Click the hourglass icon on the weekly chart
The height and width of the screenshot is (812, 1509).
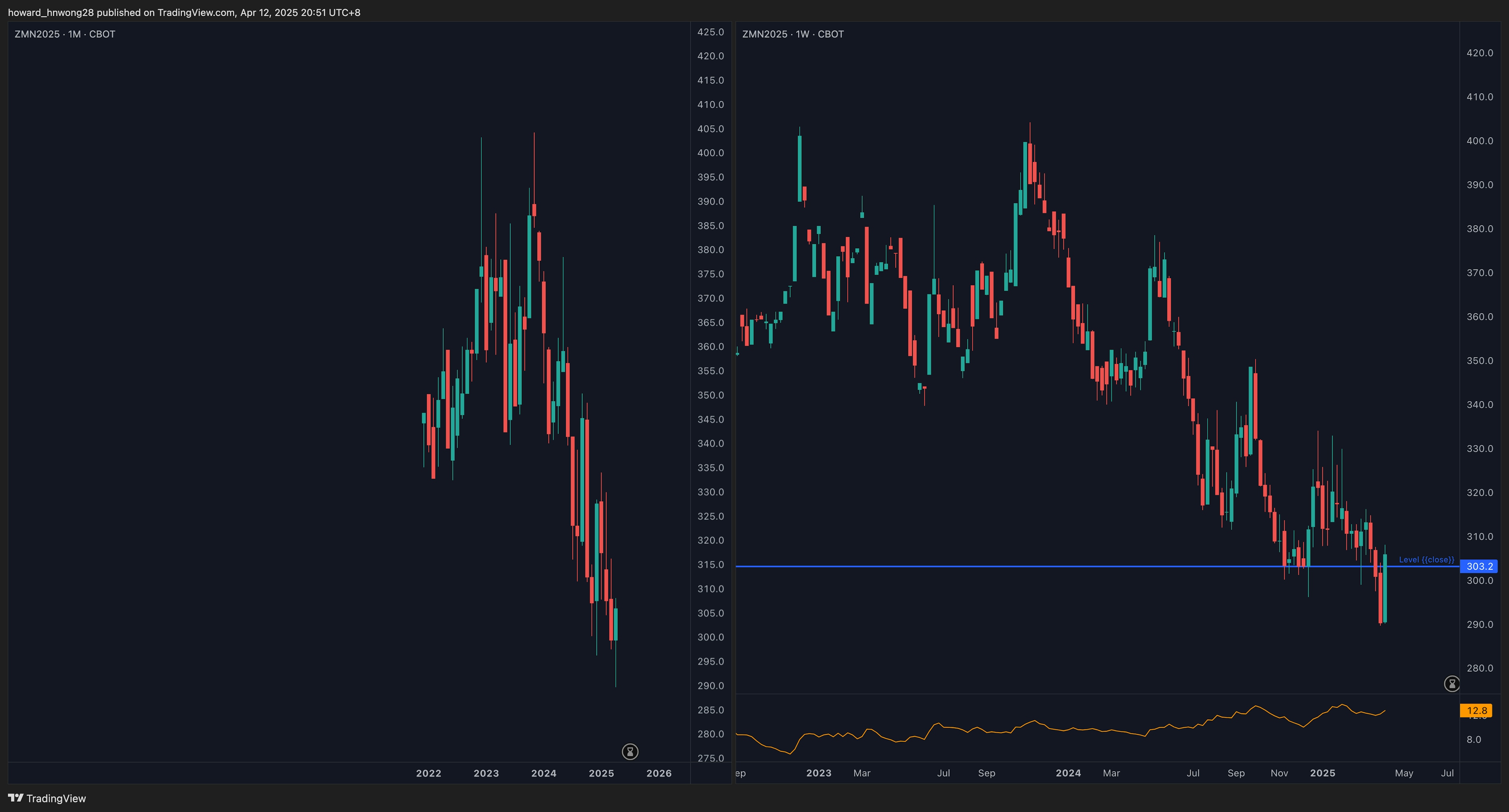(x=1452, y=683)
